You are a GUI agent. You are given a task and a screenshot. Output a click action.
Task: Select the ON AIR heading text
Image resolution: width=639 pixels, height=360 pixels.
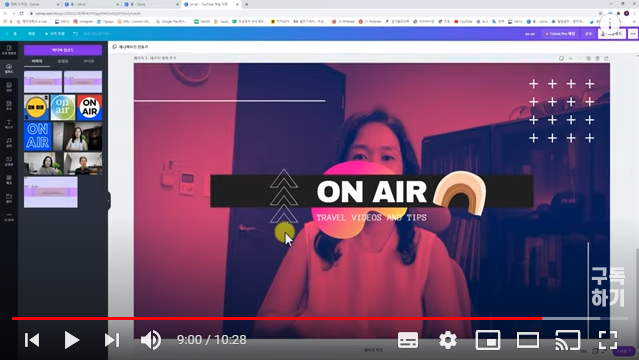point(372,192)
